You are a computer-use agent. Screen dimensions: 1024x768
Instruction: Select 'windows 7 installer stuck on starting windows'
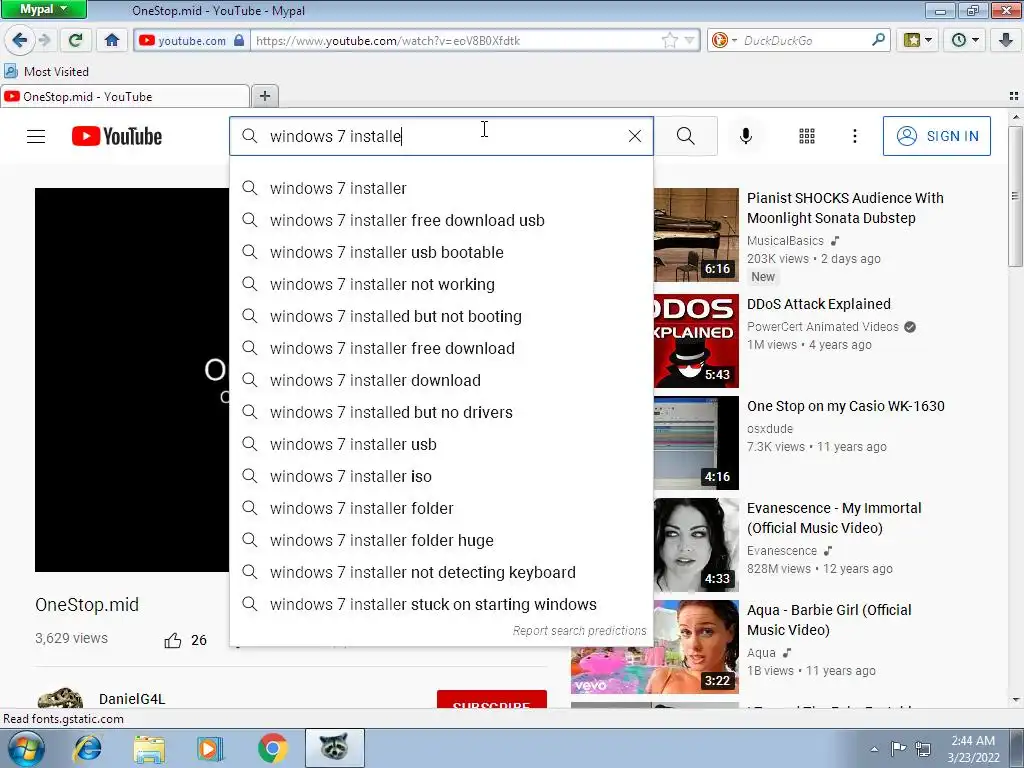tap(441, 604)
